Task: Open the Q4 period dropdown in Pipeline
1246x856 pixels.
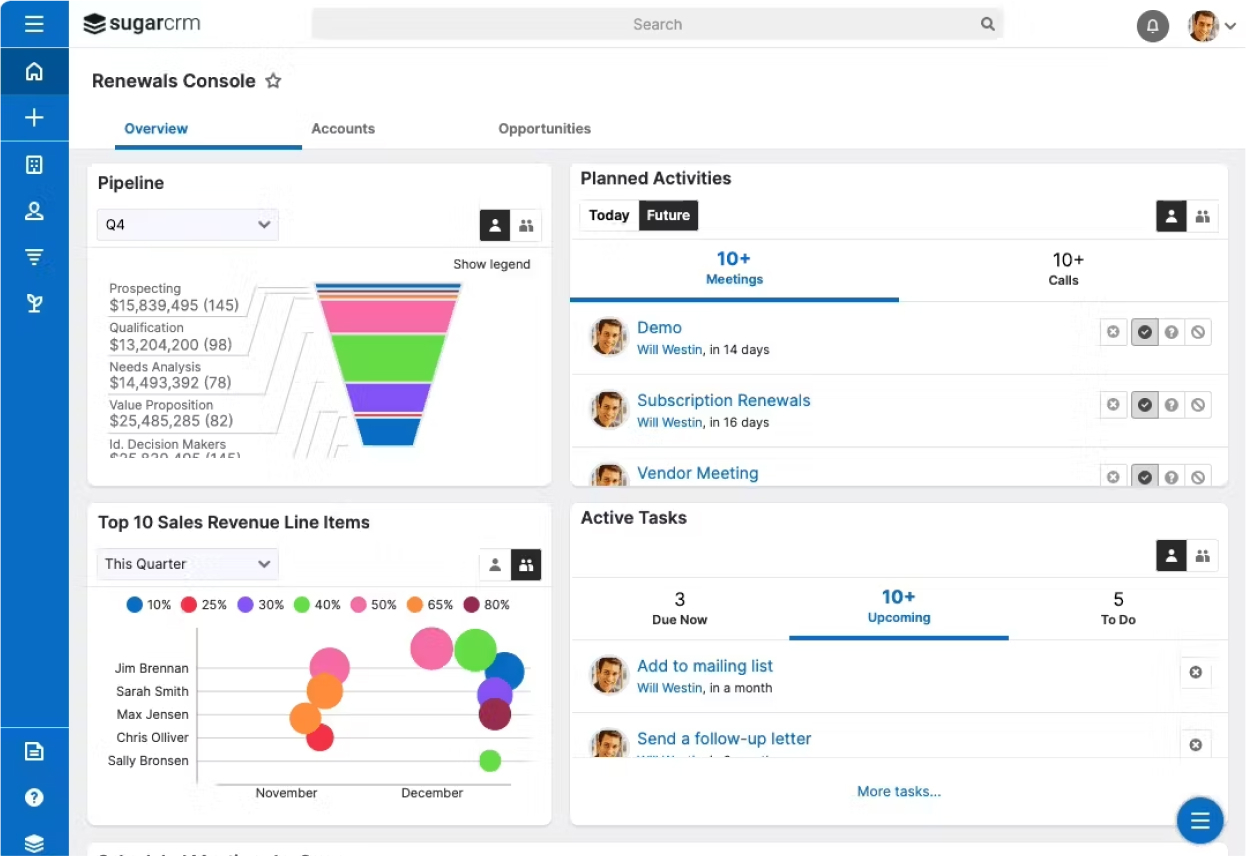Action: [x=187, y=225]
